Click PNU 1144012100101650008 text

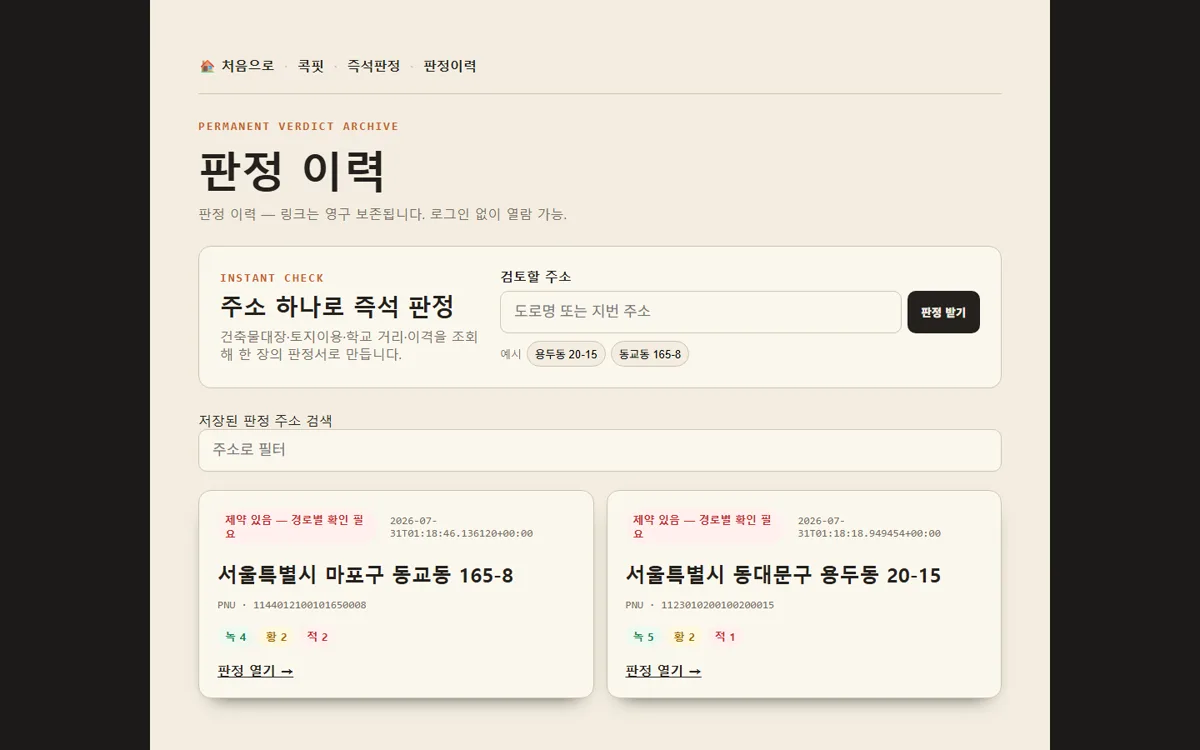[x=292, y=605]
